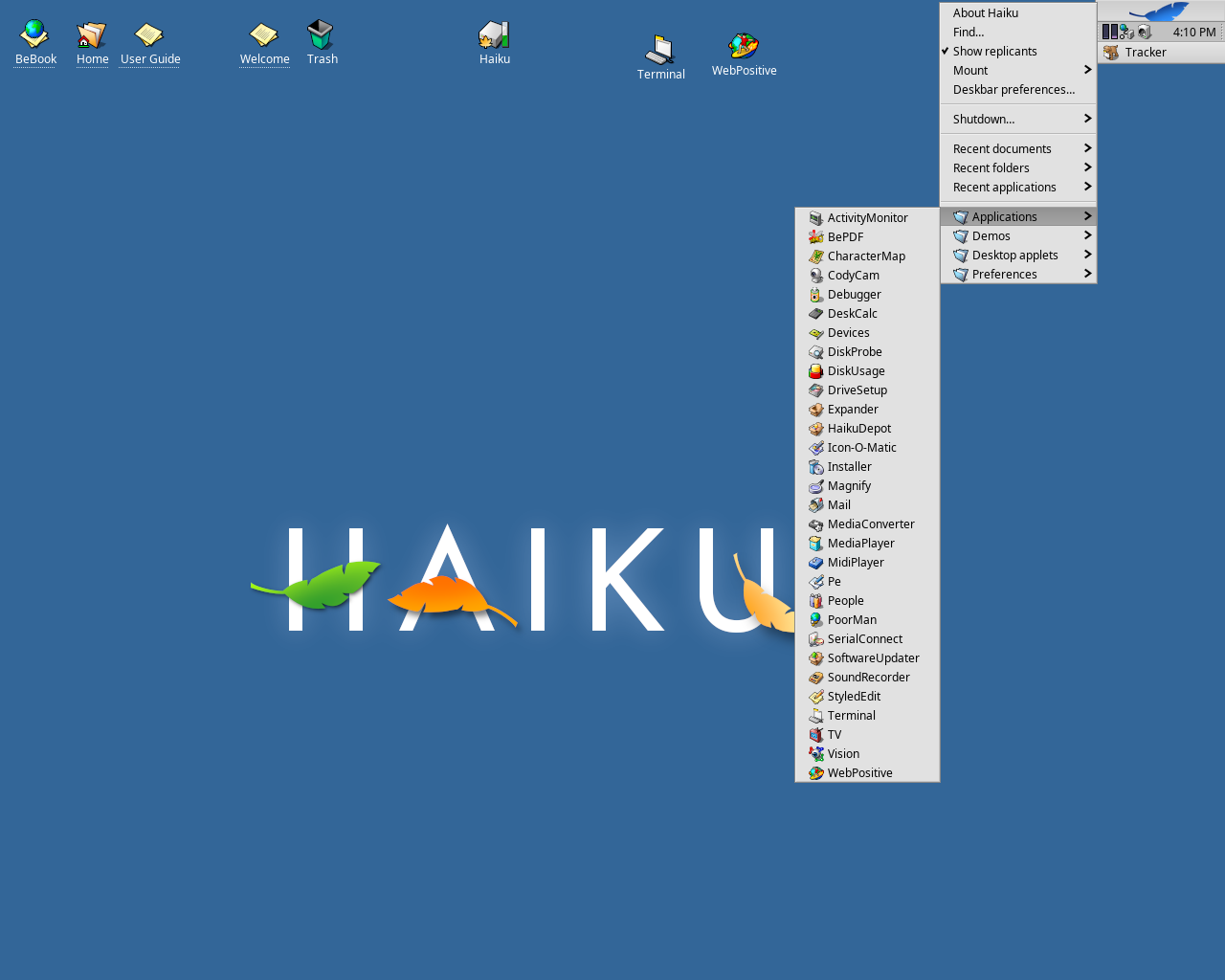Click the CPU activity bars in tray
1225x980 pixels.
(x=1109, y=33)
